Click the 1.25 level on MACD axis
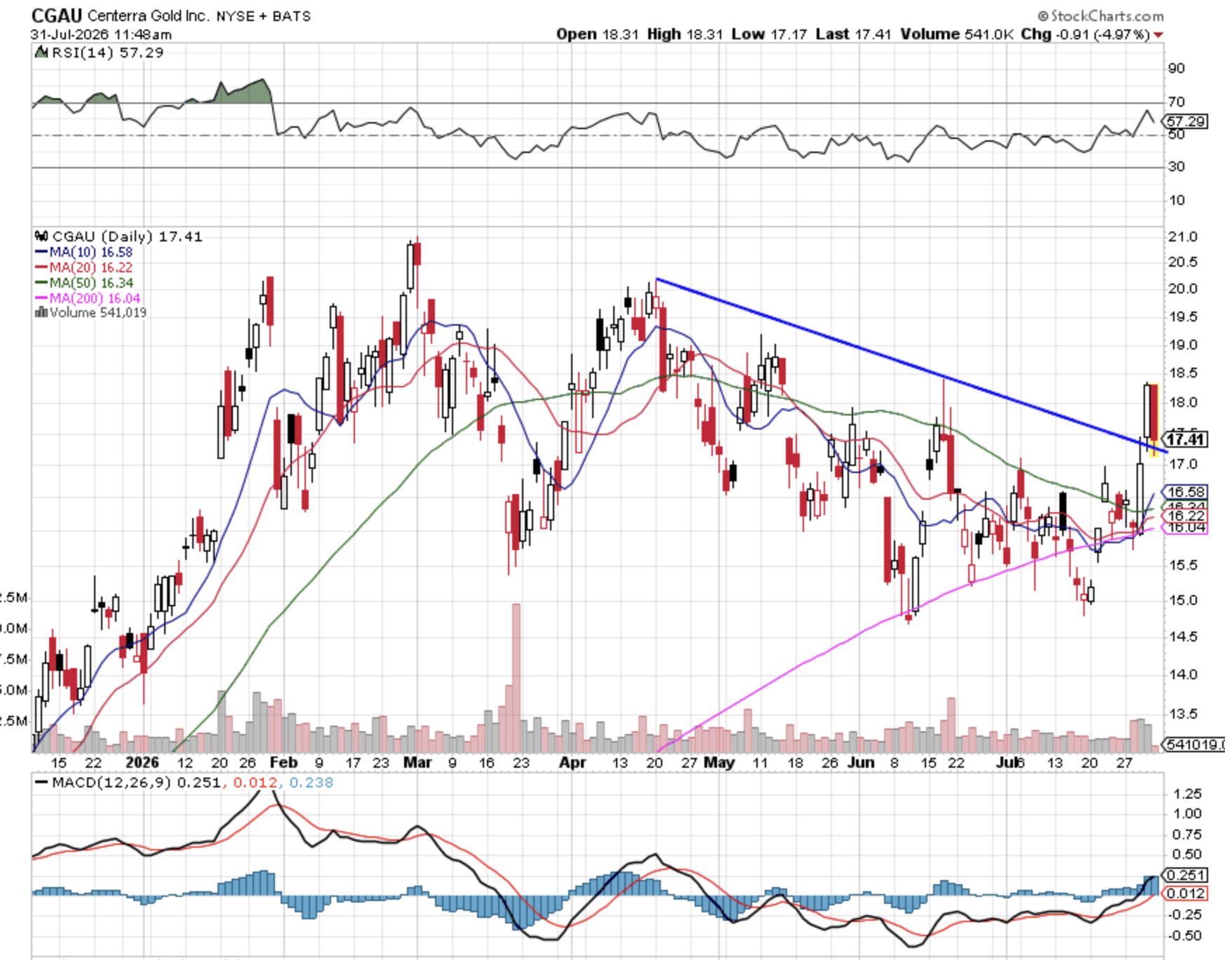This screenshot has height=960, width=1232. pyautogui.click(x=1187, y=794)
